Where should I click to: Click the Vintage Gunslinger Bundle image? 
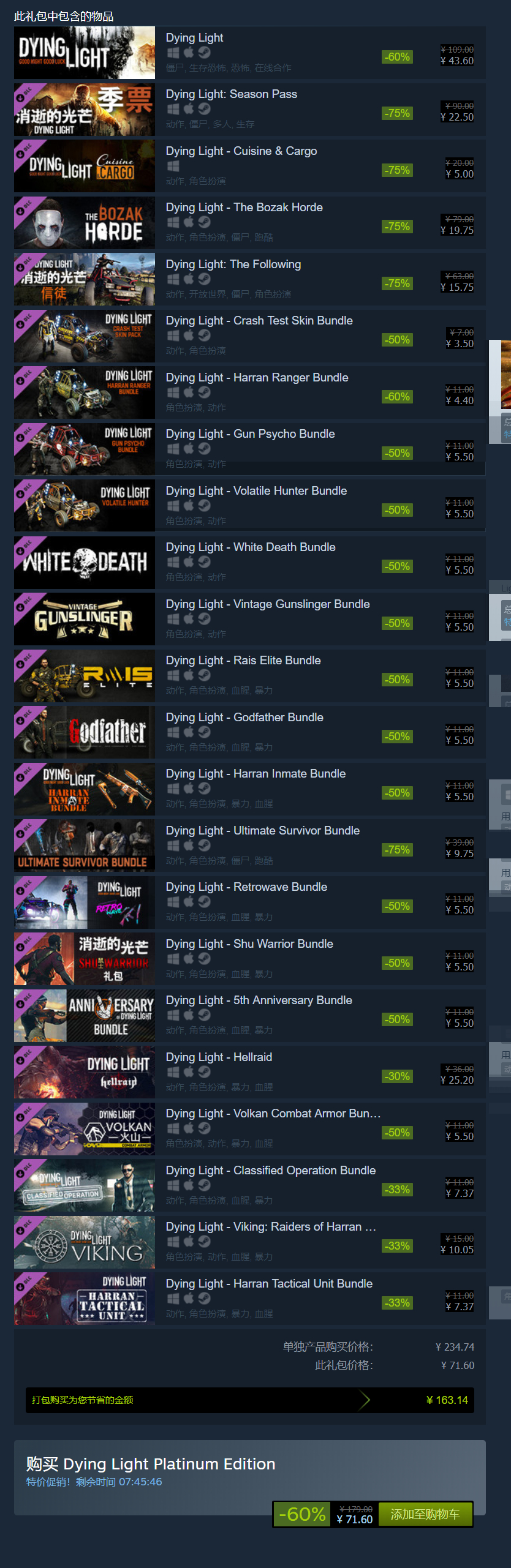[85, 619]
